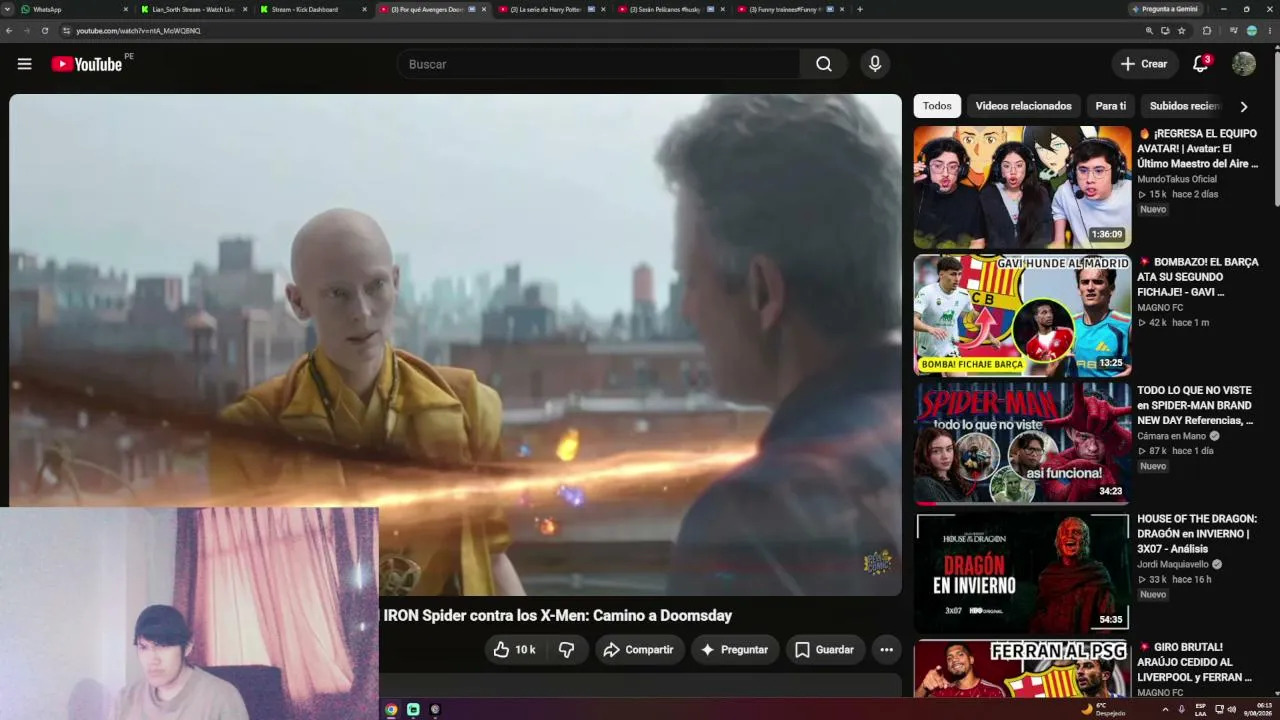
Task: Switch to the Serán Pelícanos tab
Action: click(x=671, y=9)
